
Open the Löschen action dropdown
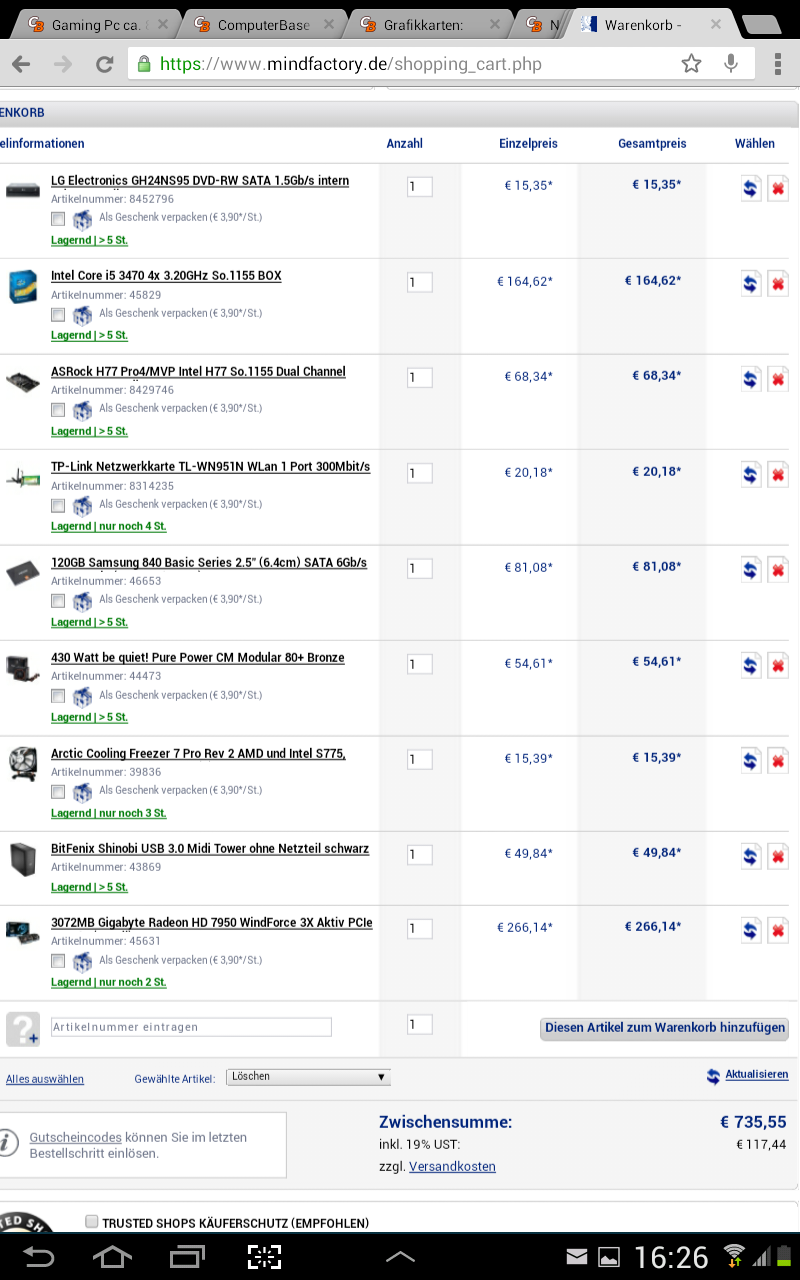click(308, 1077)
